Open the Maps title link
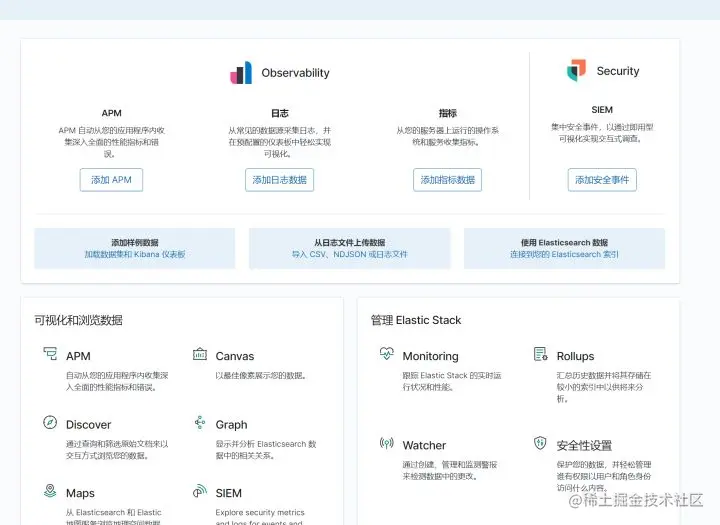The image size is (720, 525). tap(80, 493)
